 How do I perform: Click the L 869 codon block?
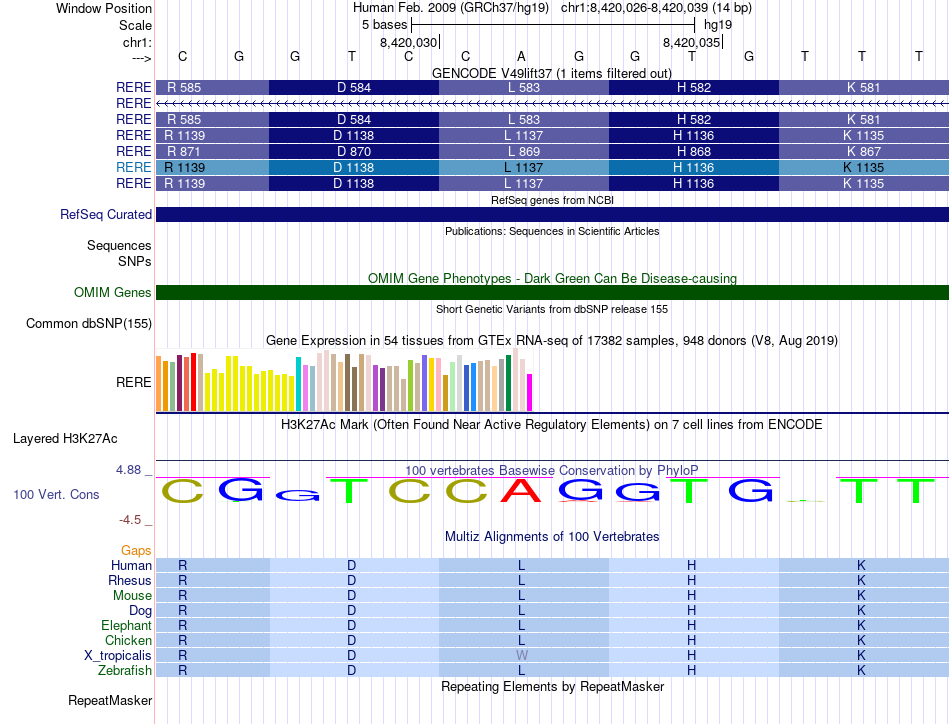[x=523, y=151]
